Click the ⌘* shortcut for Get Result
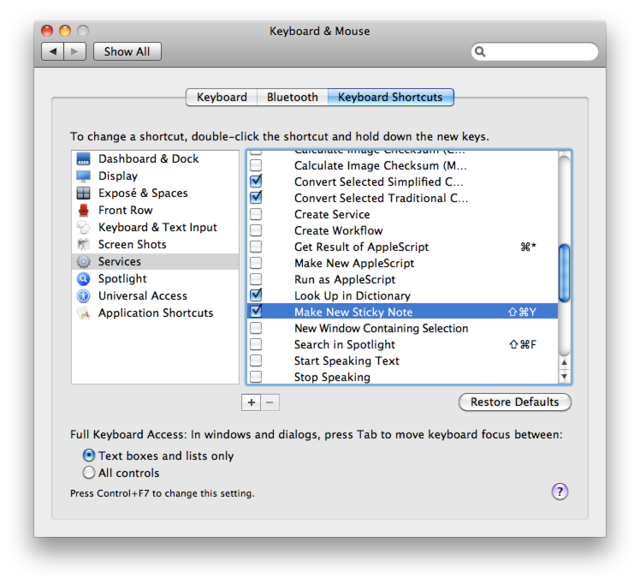This screenshot has width=640, height=584. [528, 247]
